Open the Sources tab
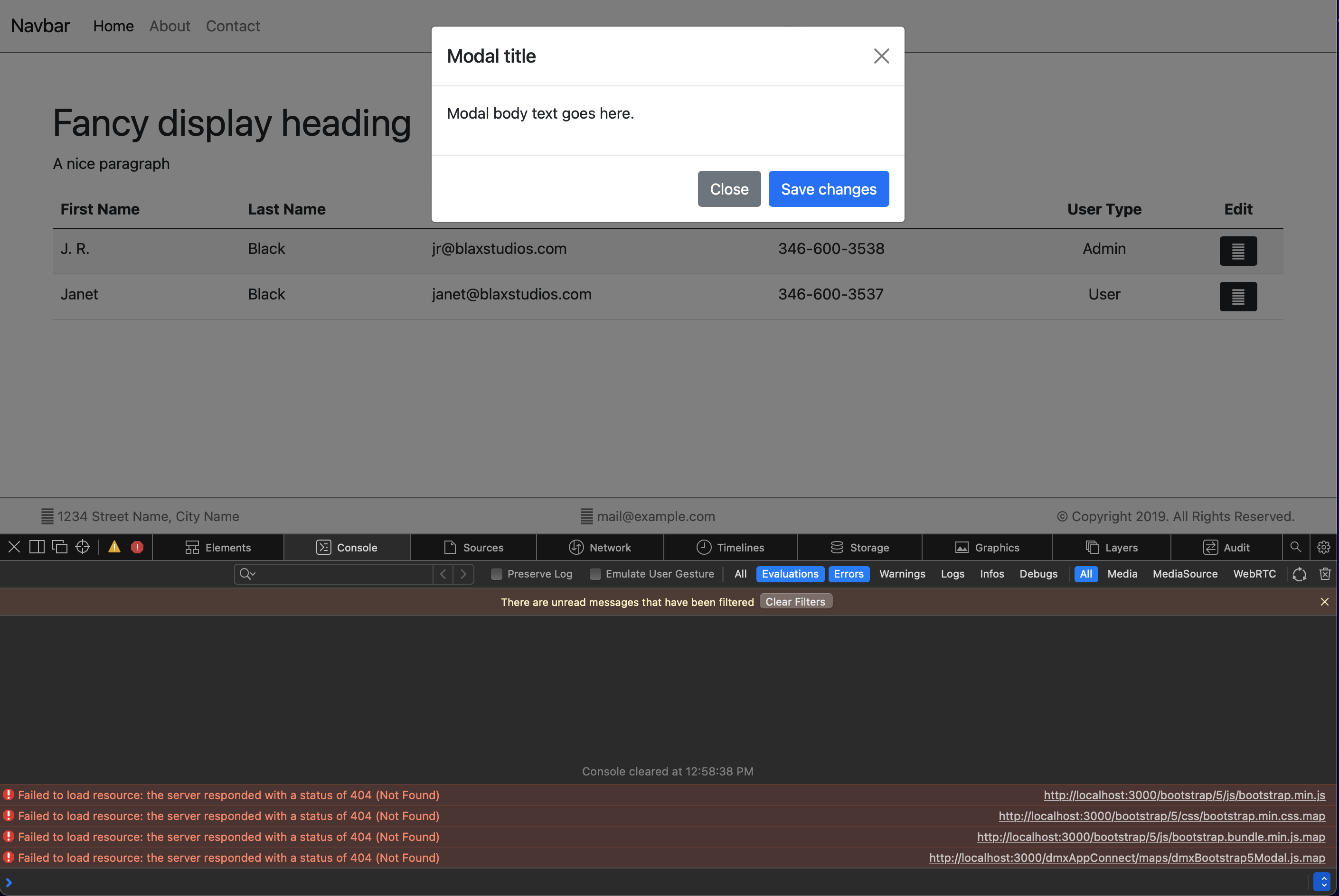This screenshot has width=1339, height=896. pos(473,547)
